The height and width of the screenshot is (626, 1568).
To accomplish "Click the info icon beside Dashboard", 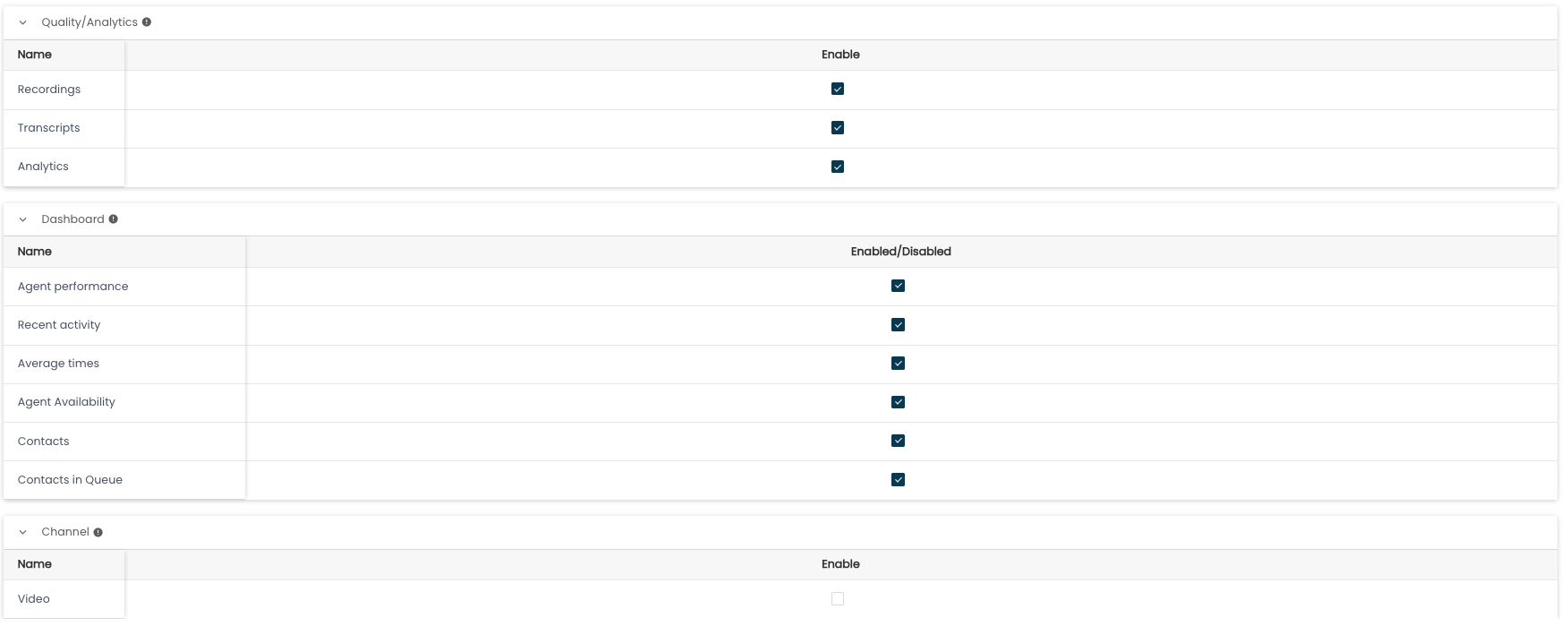I will tap(114, 219).
